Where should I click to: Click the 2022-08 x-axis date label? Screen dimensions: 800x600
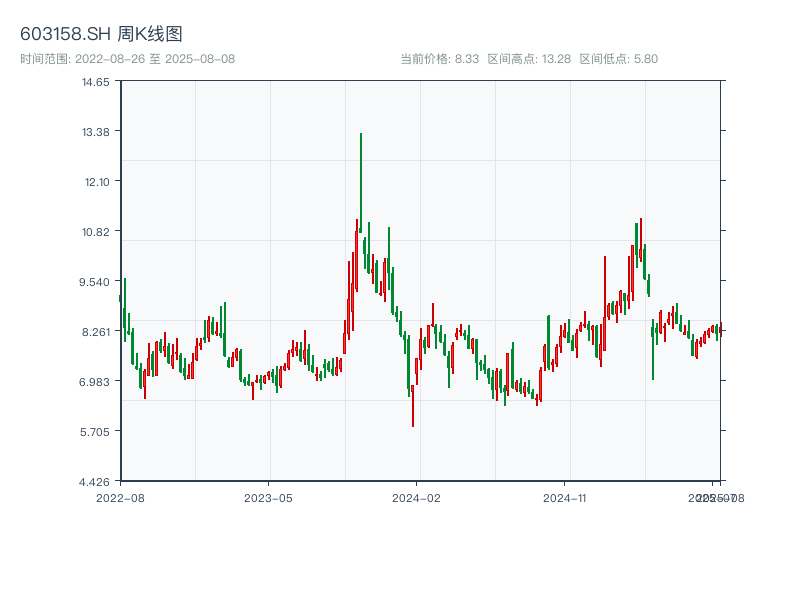tap(120, 497)
